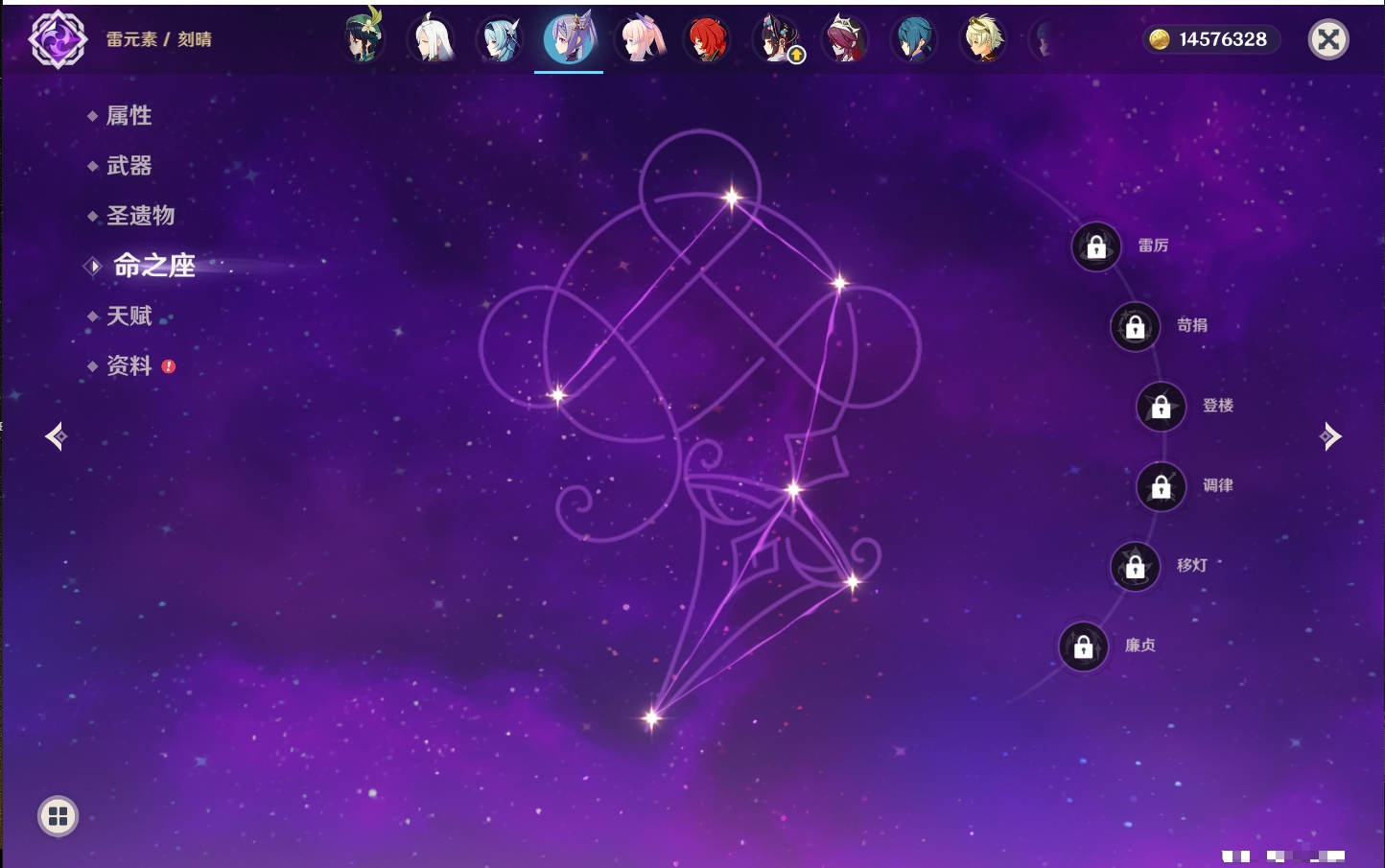Select Venti's avatar in the character bar

pyautogui.click(x=364, y=39)
